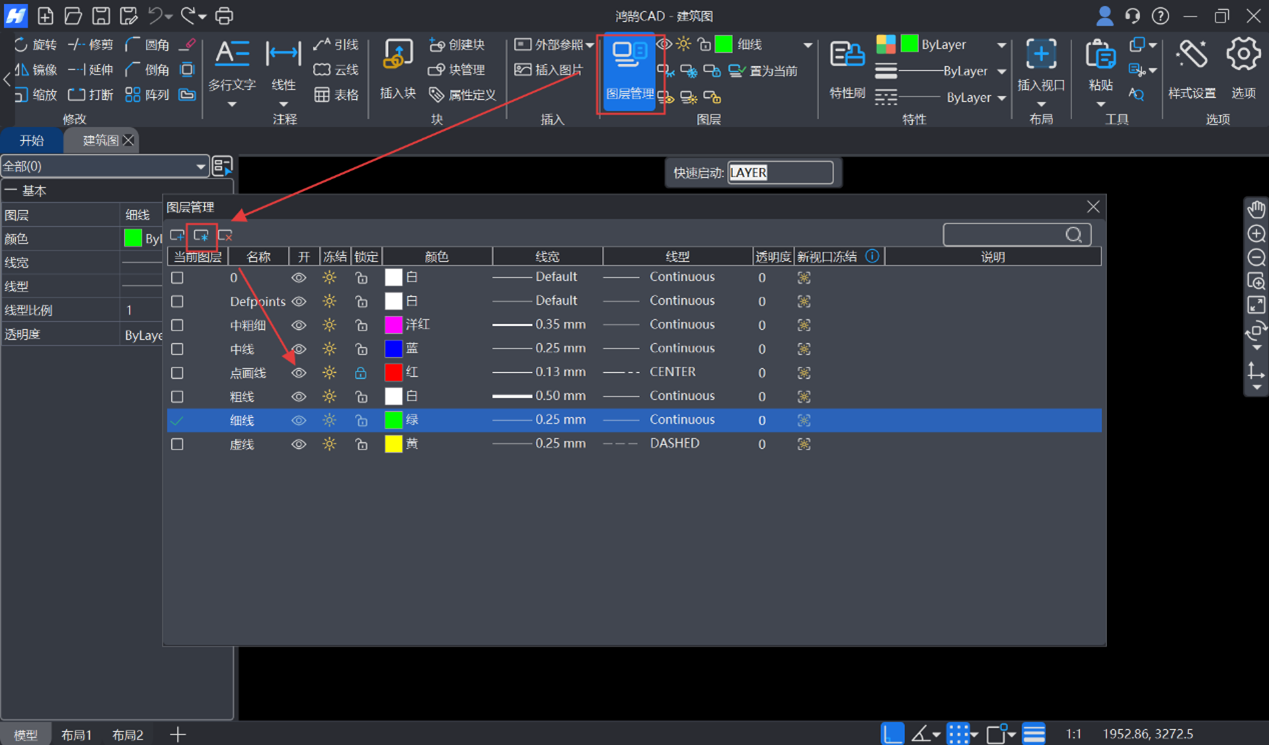Image resolution: width=1269 pixels, height=745 pixels.
Task: Open the 细线 layer dropdown in ribbon
Action: pyautogui.click(x=807, y=45)
